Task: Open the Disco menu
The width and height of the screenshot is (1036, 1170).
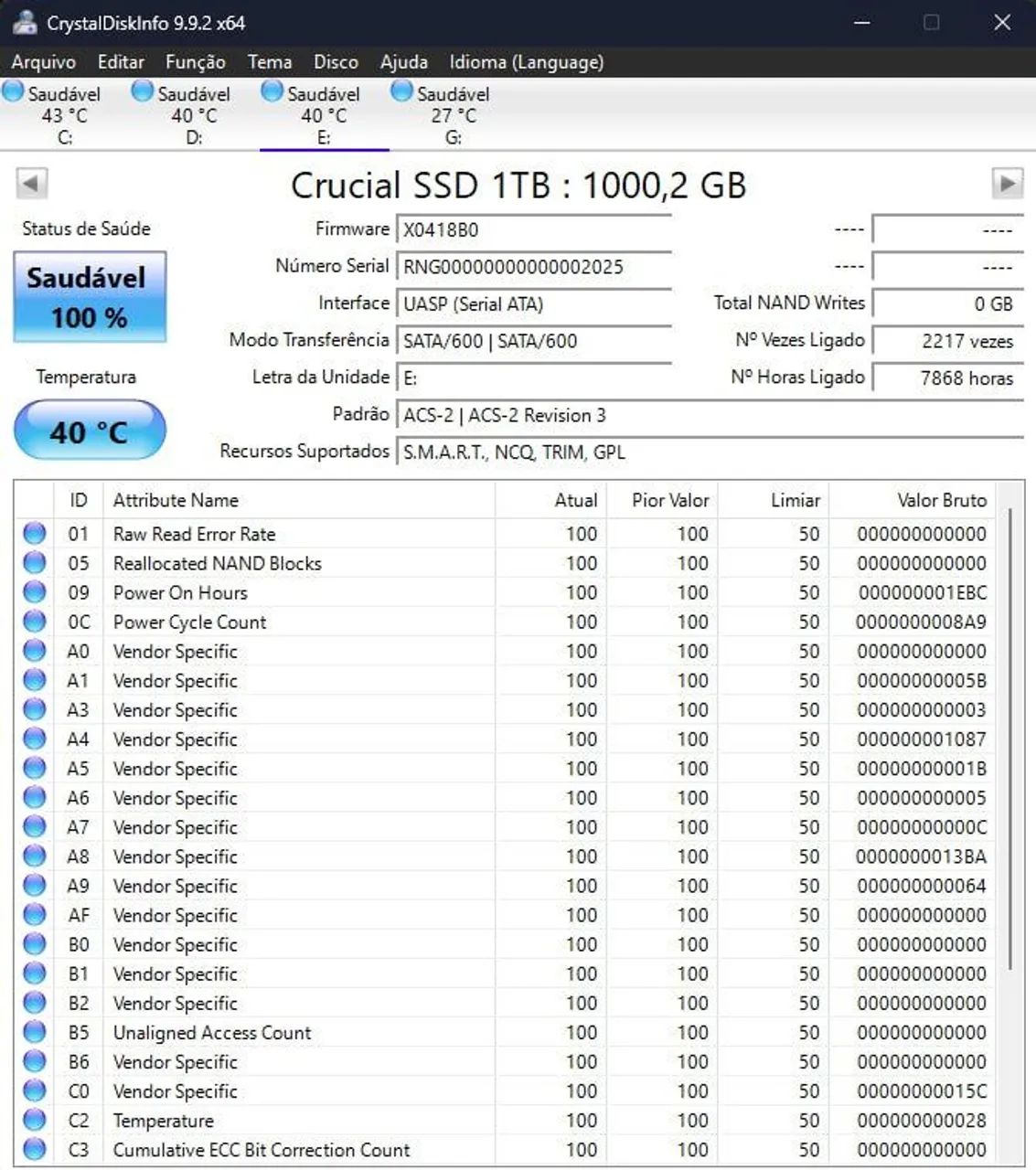Action: 336,62
